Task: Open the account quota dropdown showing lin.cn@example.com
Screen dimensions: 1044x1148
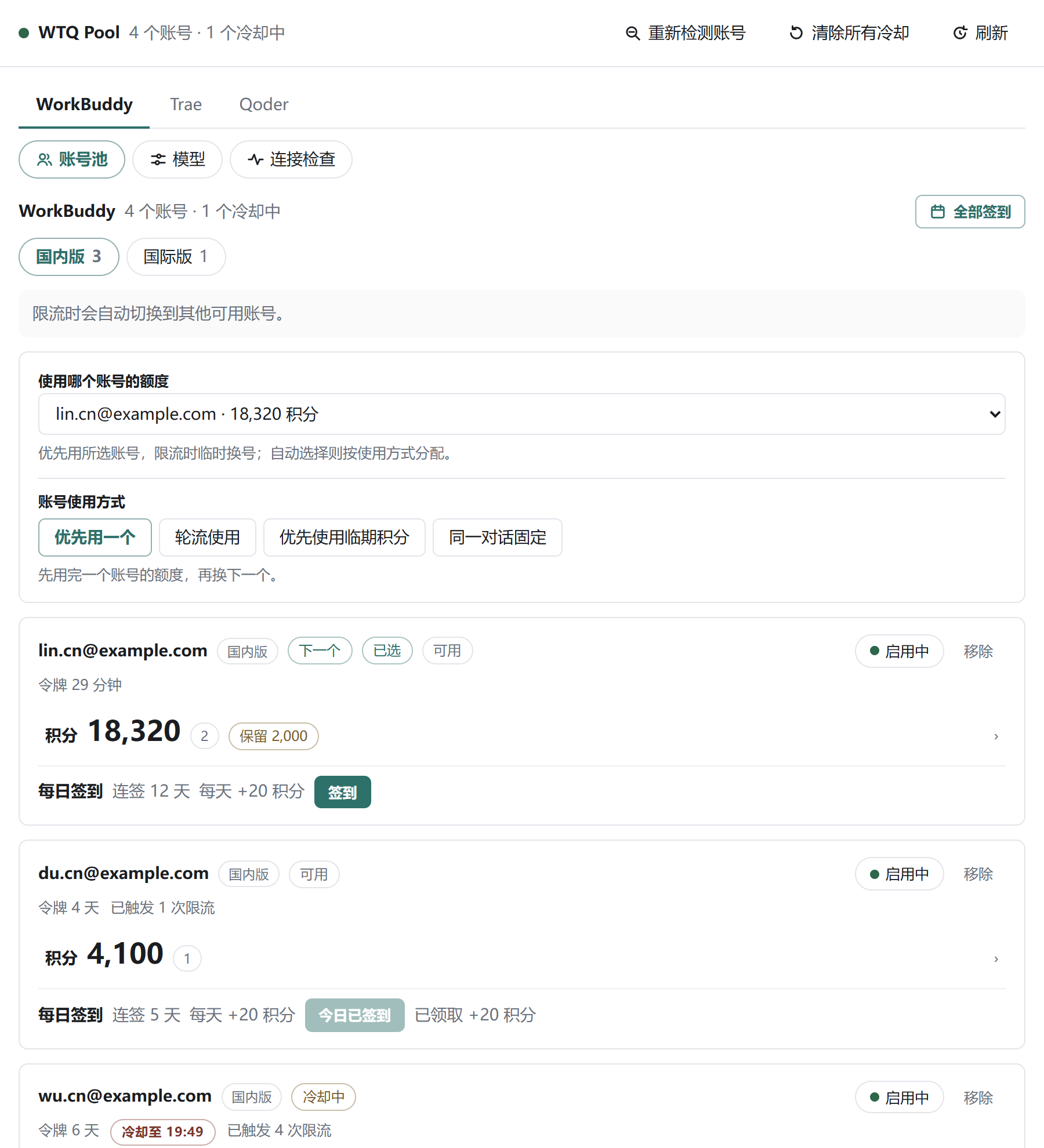Action: click(x=522, y=414)
